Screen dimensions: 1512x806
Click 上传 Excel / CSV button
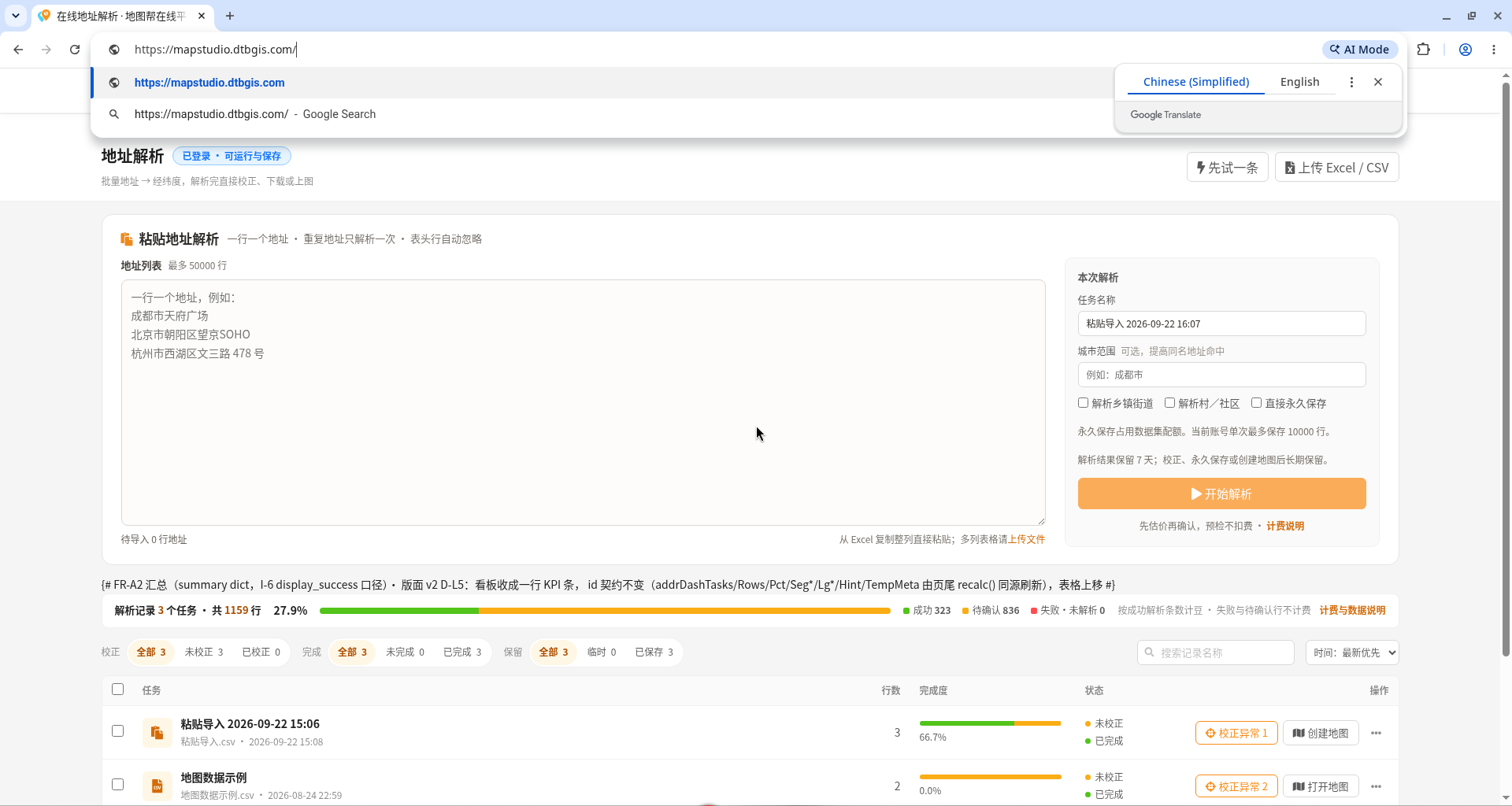click(1337, 168)
